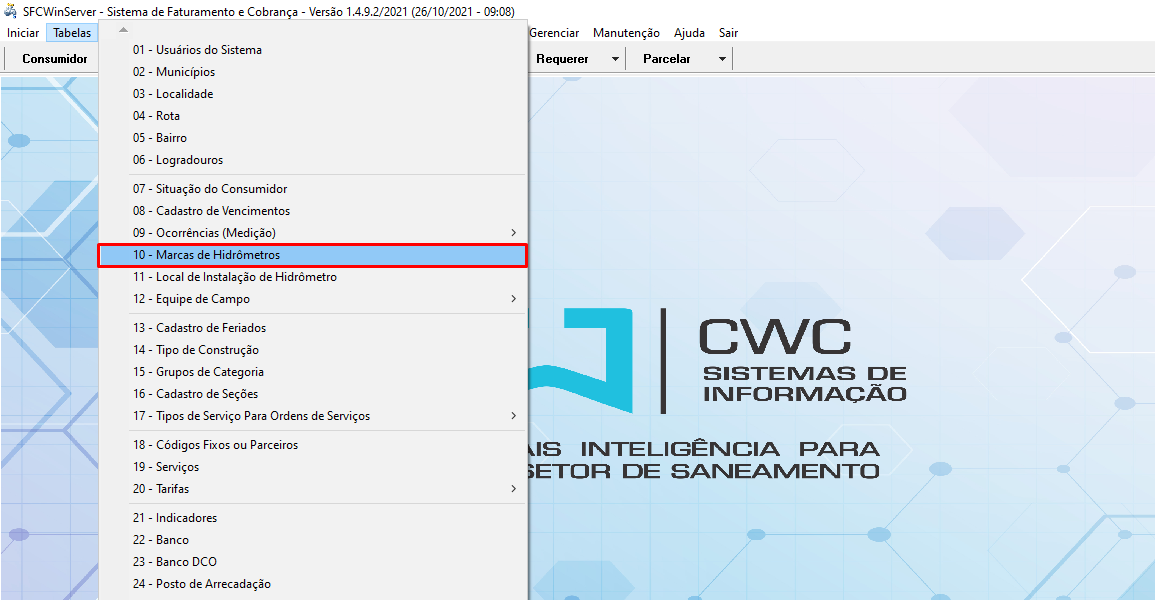
Task: Expand 17 - Tipos de Serviço submenu arrow
Action: 514,416
